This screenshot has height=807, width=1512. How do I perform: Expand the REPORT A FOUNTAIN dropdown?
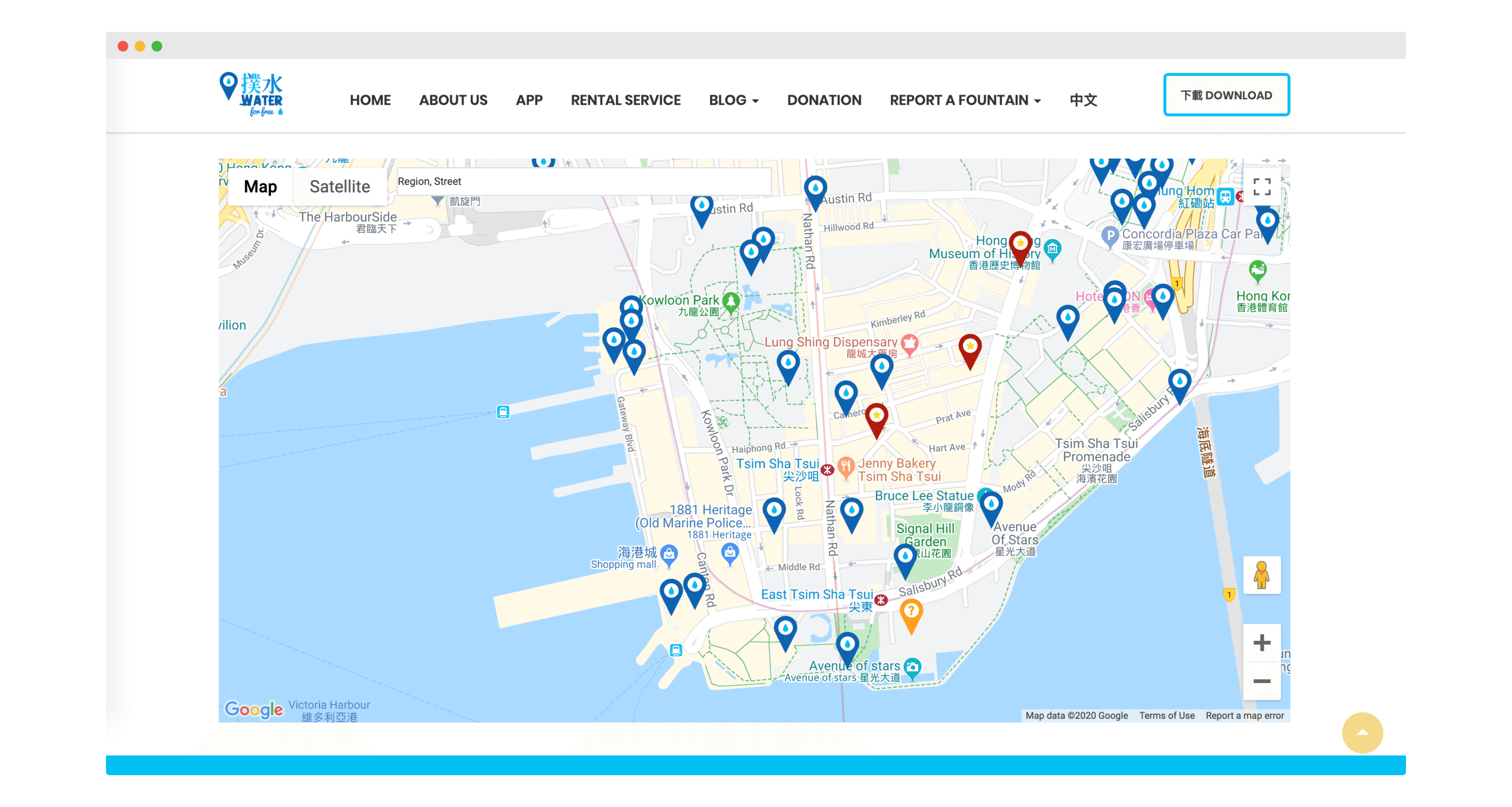(965, 101)
